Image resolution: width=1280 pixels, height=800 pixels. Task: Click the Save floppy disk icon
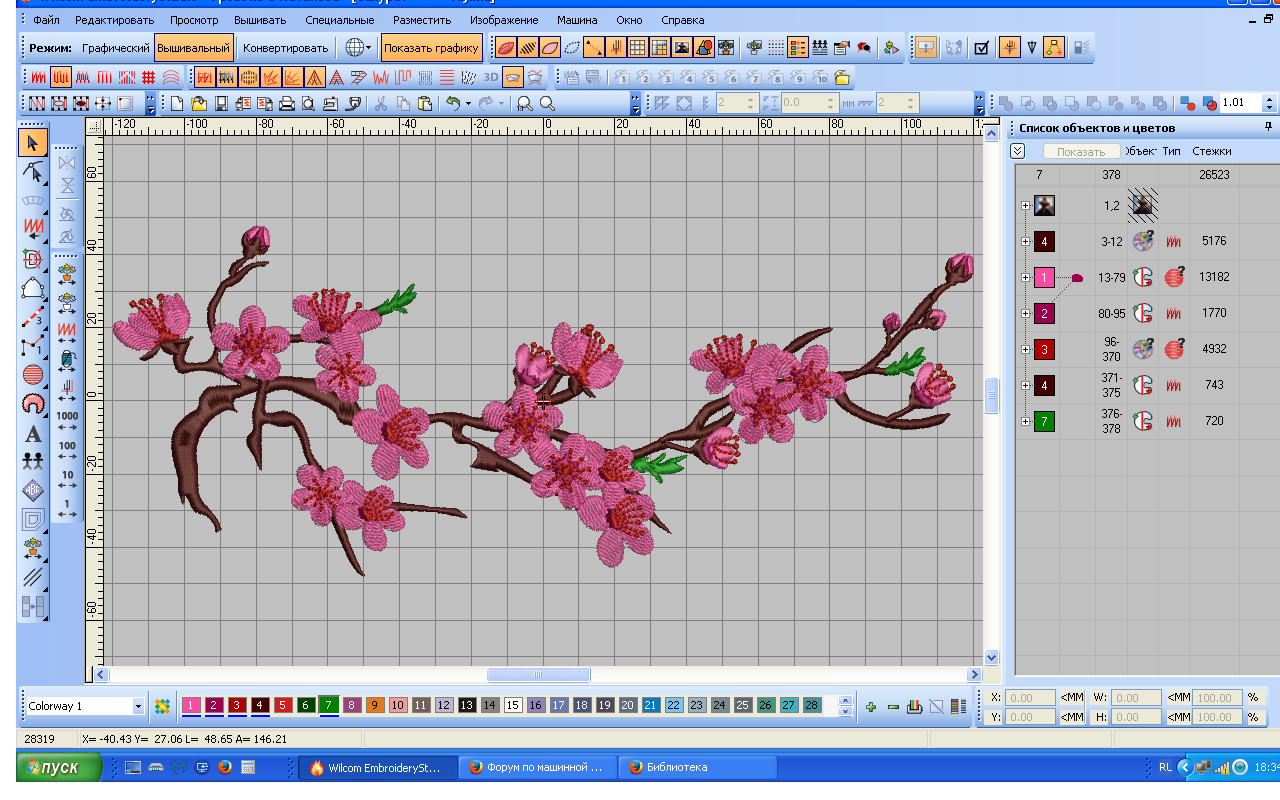pyautogui.click(x=221, y=103)
